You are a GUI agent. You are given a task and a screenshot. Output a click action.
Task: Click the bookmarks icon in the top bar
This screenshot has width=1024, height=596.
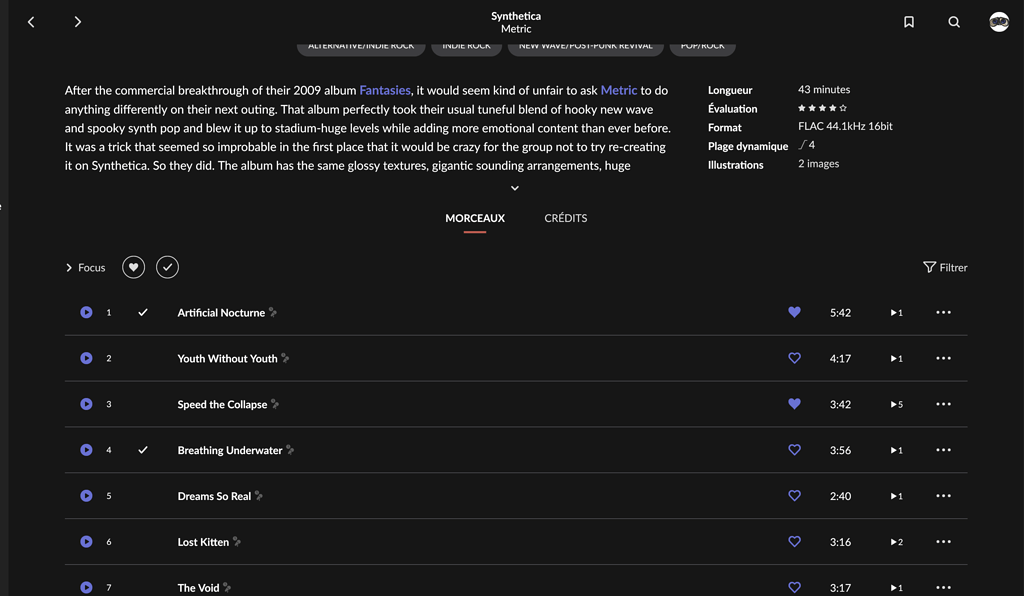pos(908,21)
